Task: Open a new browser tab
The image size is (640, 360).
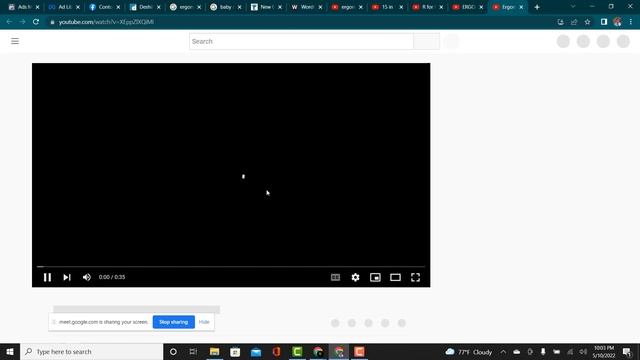Action: click(x=537, y=7)
